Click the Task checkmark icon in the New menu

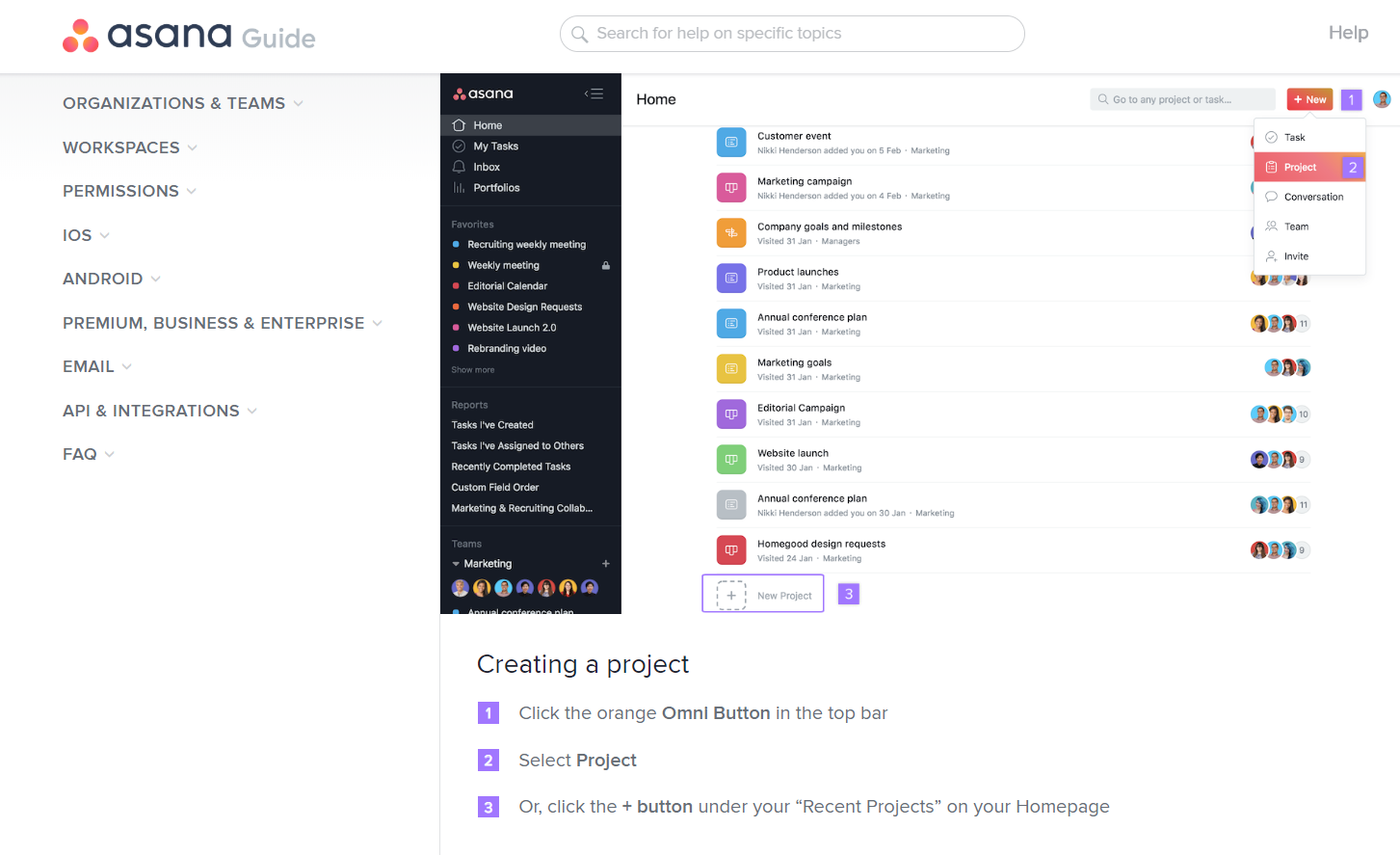coord(1271,137)
